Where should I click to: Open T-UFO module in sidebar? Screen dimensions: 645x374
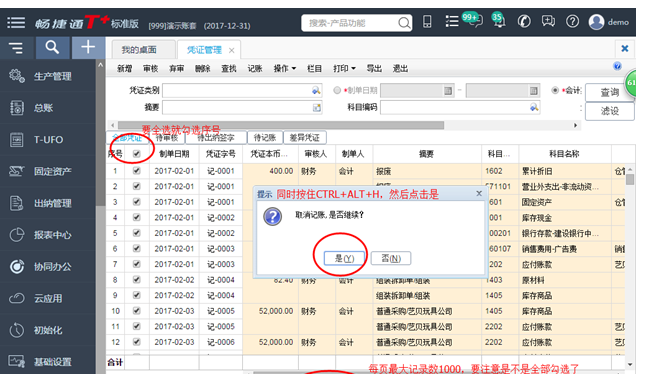[48, 139]
